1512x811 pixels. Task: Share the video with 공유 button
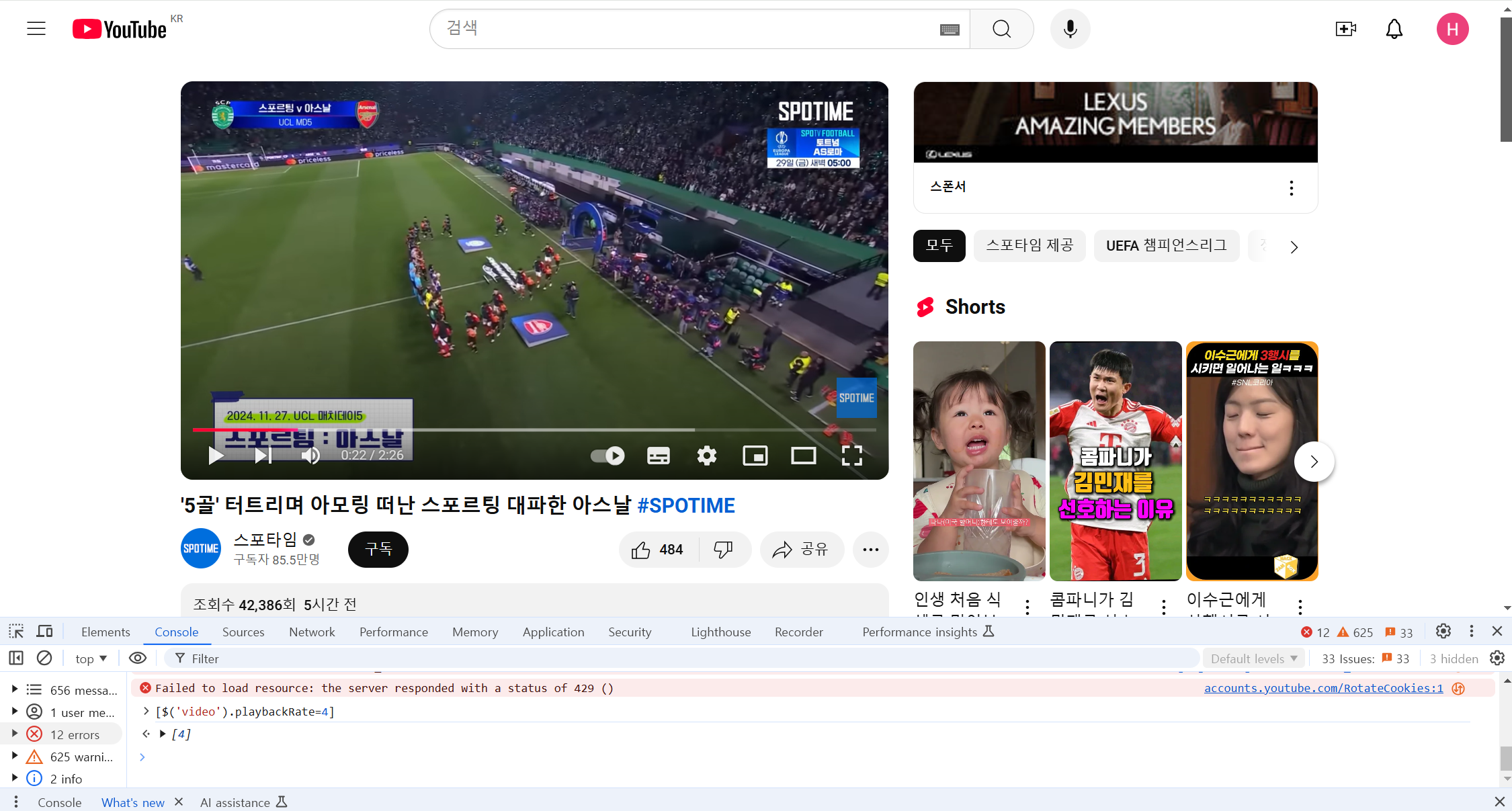(801, 550)
